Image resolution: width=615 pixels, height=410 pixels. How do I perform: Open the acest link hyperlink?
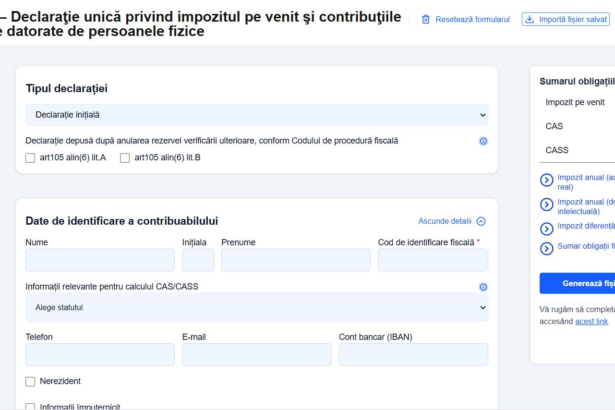coord(591,322)
